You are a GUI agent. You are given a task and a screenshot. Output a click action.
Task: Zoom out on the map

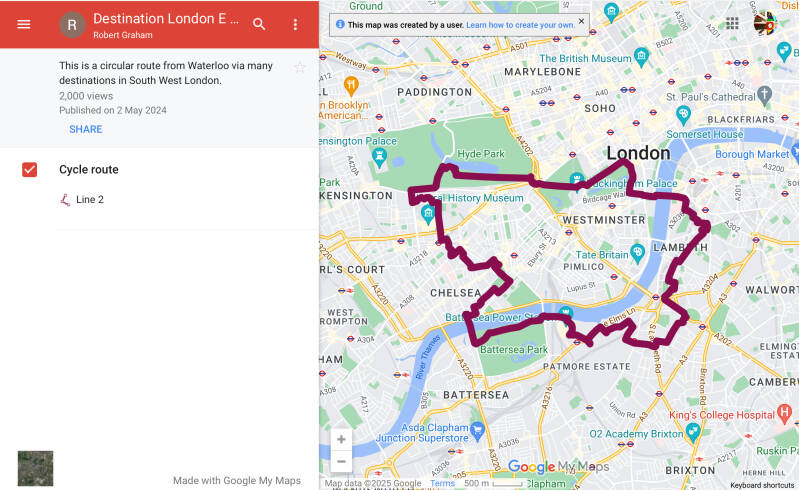click(342, 461)
